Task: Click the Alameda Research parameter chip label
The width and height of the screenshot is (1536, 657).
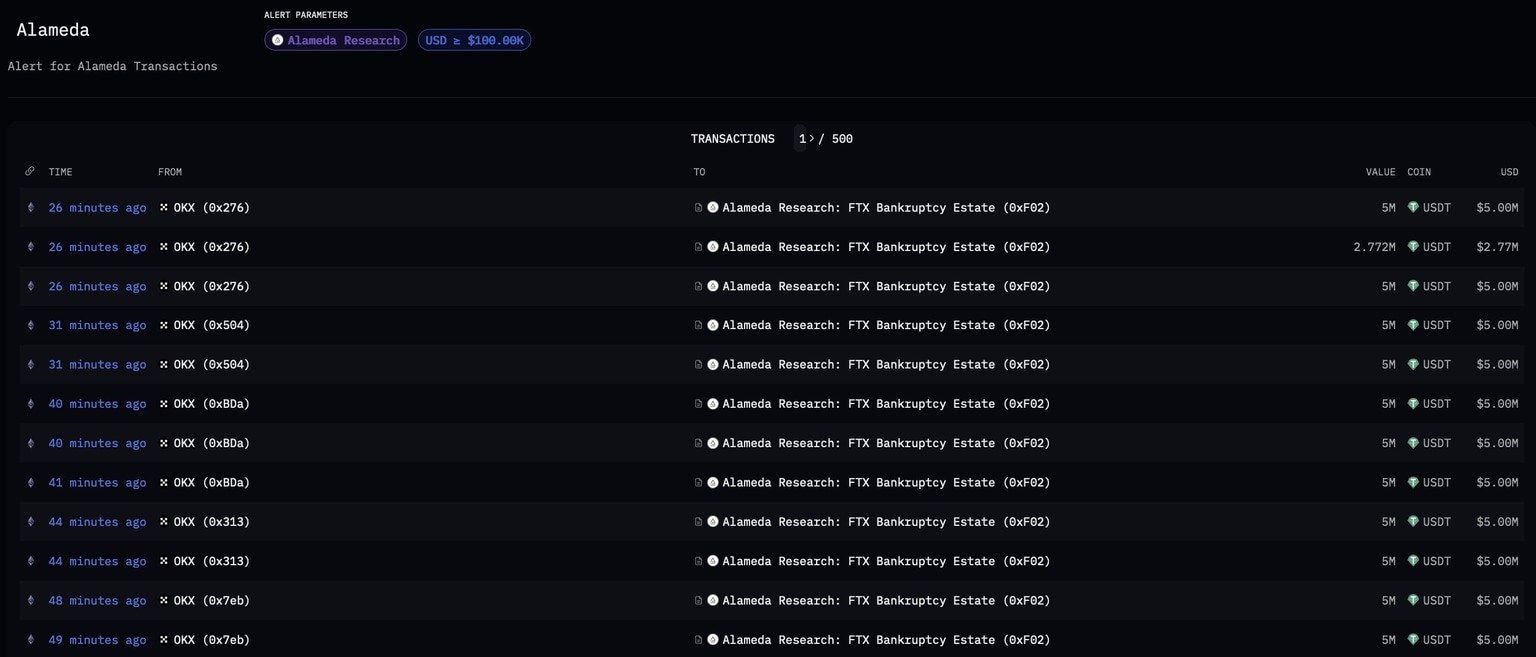Action: (x=343, y=41)
